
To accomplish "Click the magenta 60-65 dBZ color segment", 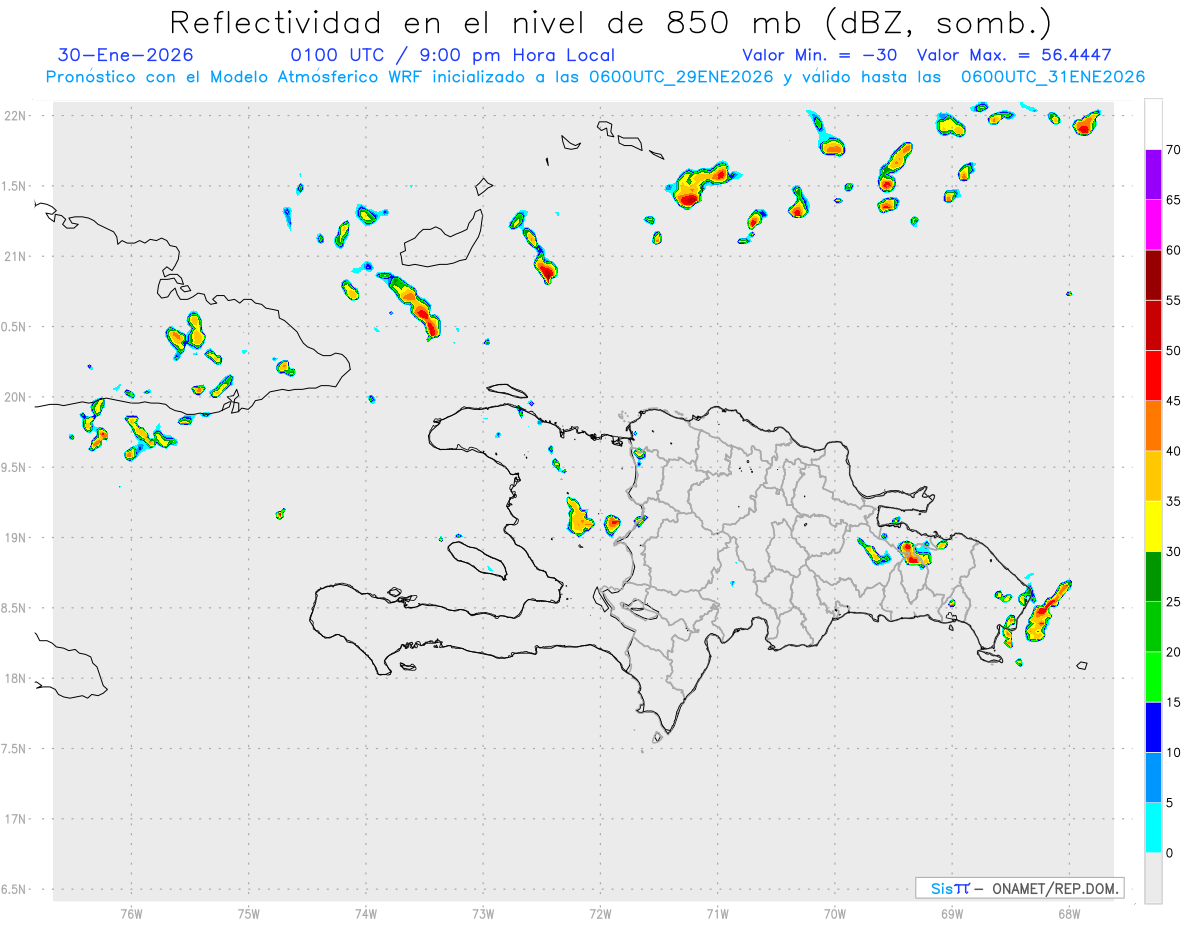I will pos(1153,225).
